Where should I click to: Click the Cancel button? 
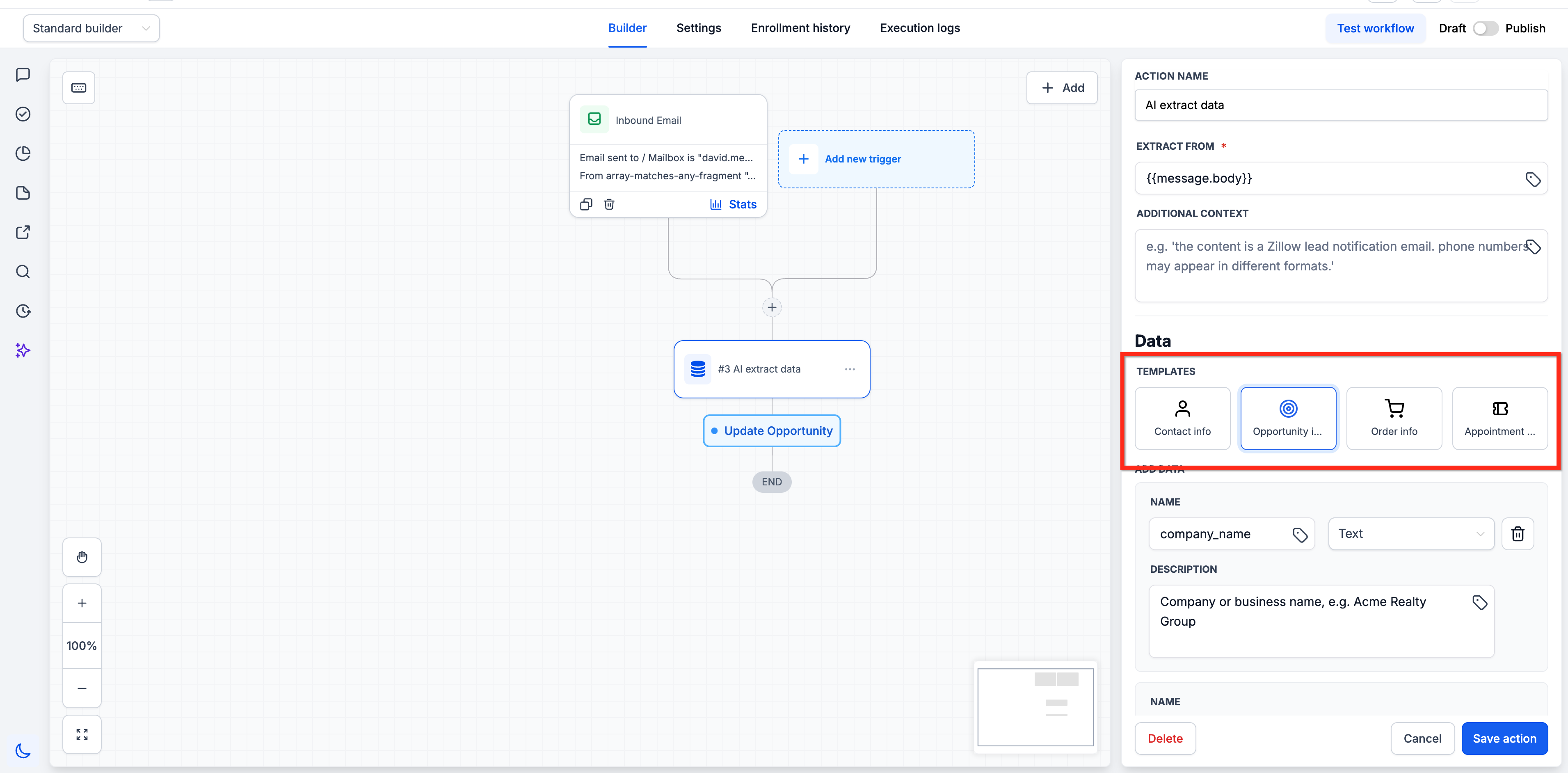click(1422, 738)
